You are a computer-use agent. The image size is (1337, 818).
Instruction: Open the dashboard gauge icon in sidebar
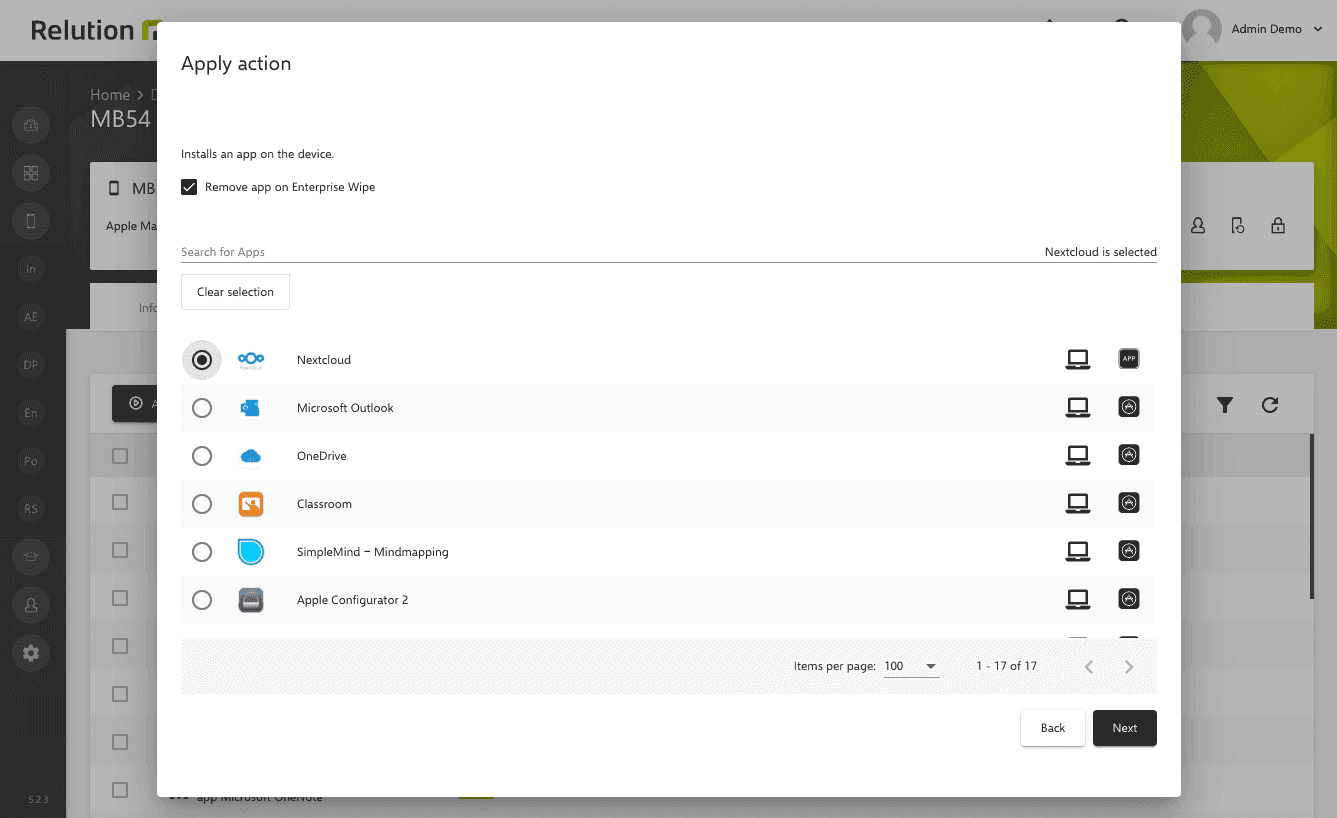31,125
